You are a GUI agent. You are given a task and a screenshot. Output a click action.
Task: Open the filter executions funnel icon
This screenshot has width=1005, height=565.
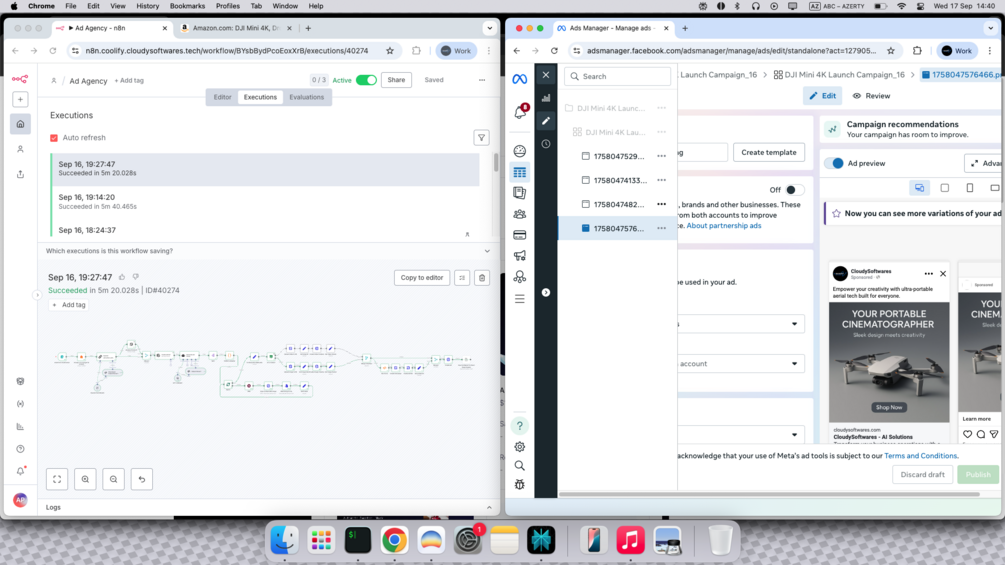(x=481, y=138)
